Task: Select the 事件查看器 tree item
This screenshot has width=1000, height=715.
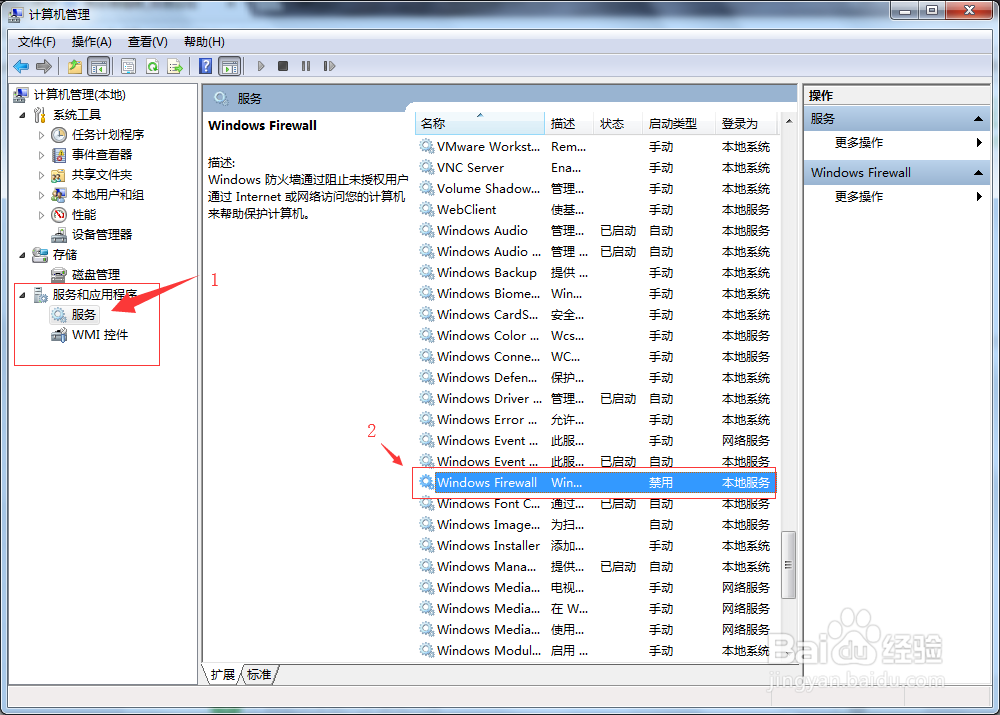Action: pos(102,154)
